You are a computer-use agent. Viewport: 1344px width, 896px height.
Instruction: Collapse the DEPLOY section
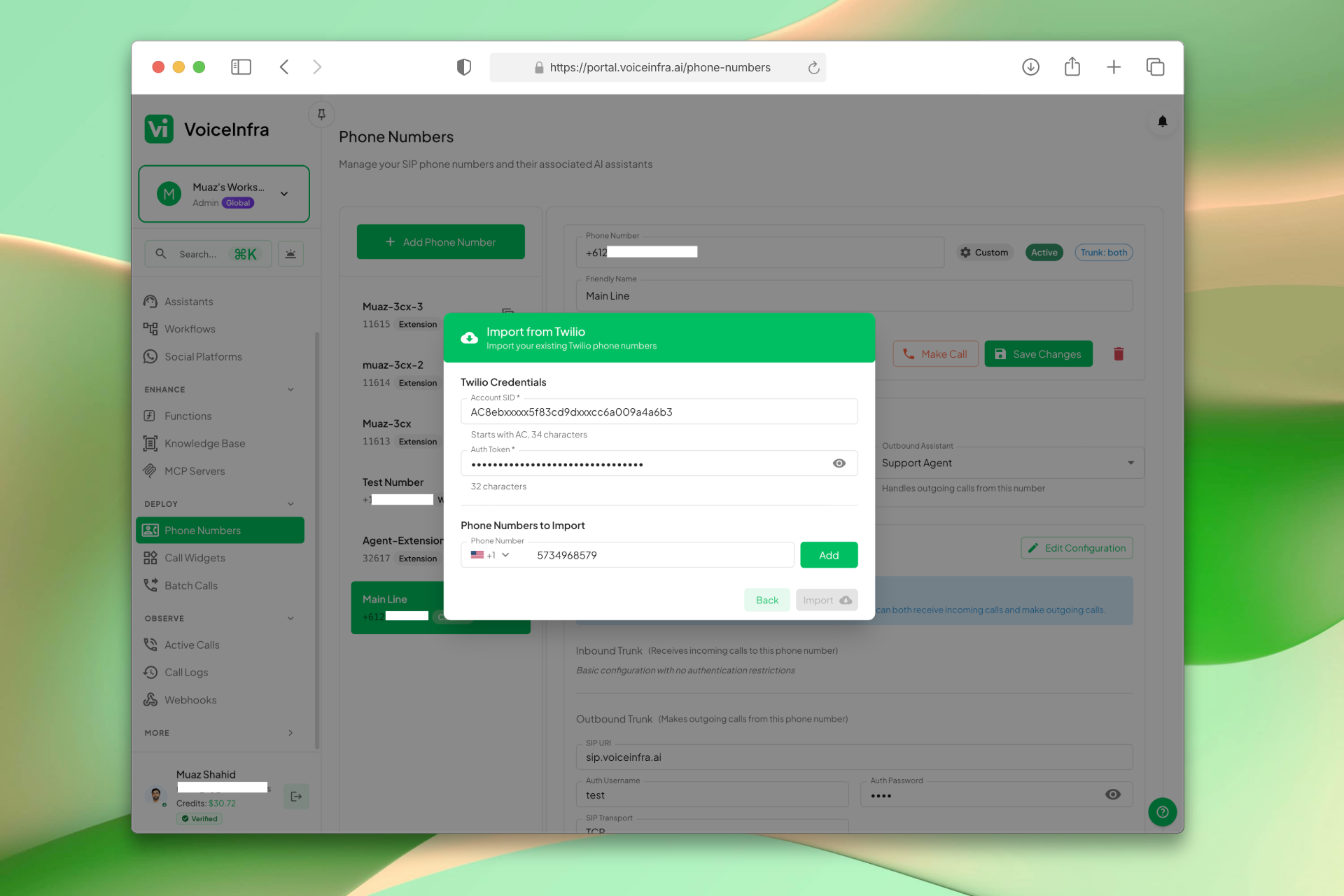point(290,504)
